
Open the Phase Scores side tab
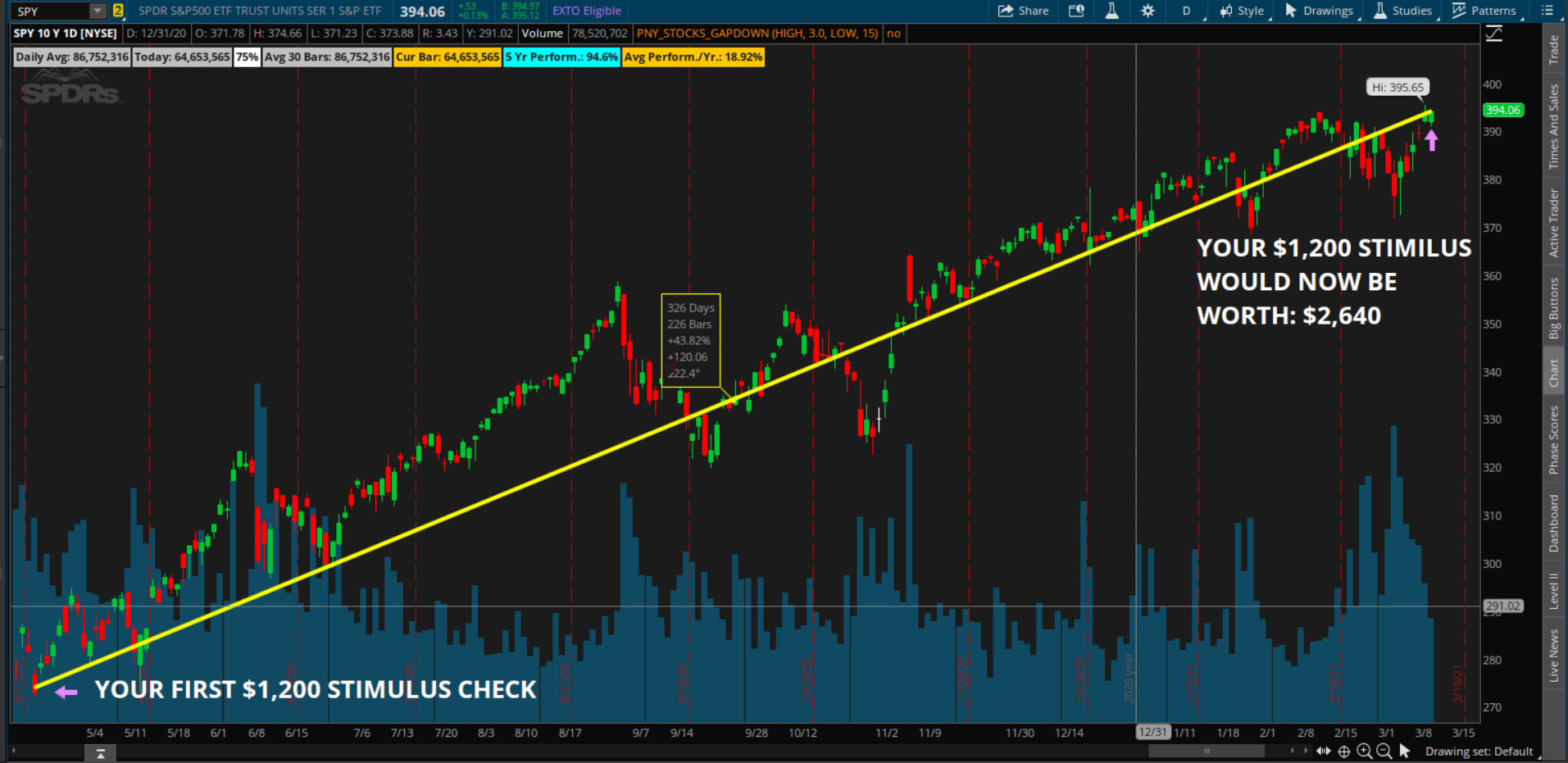(1553, 439)
